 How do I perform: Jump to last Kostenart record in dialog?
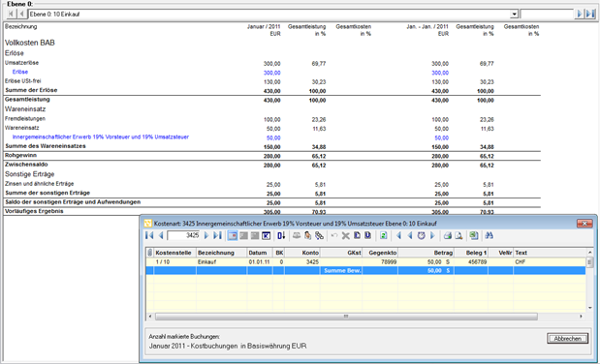(x=217, y=235)
